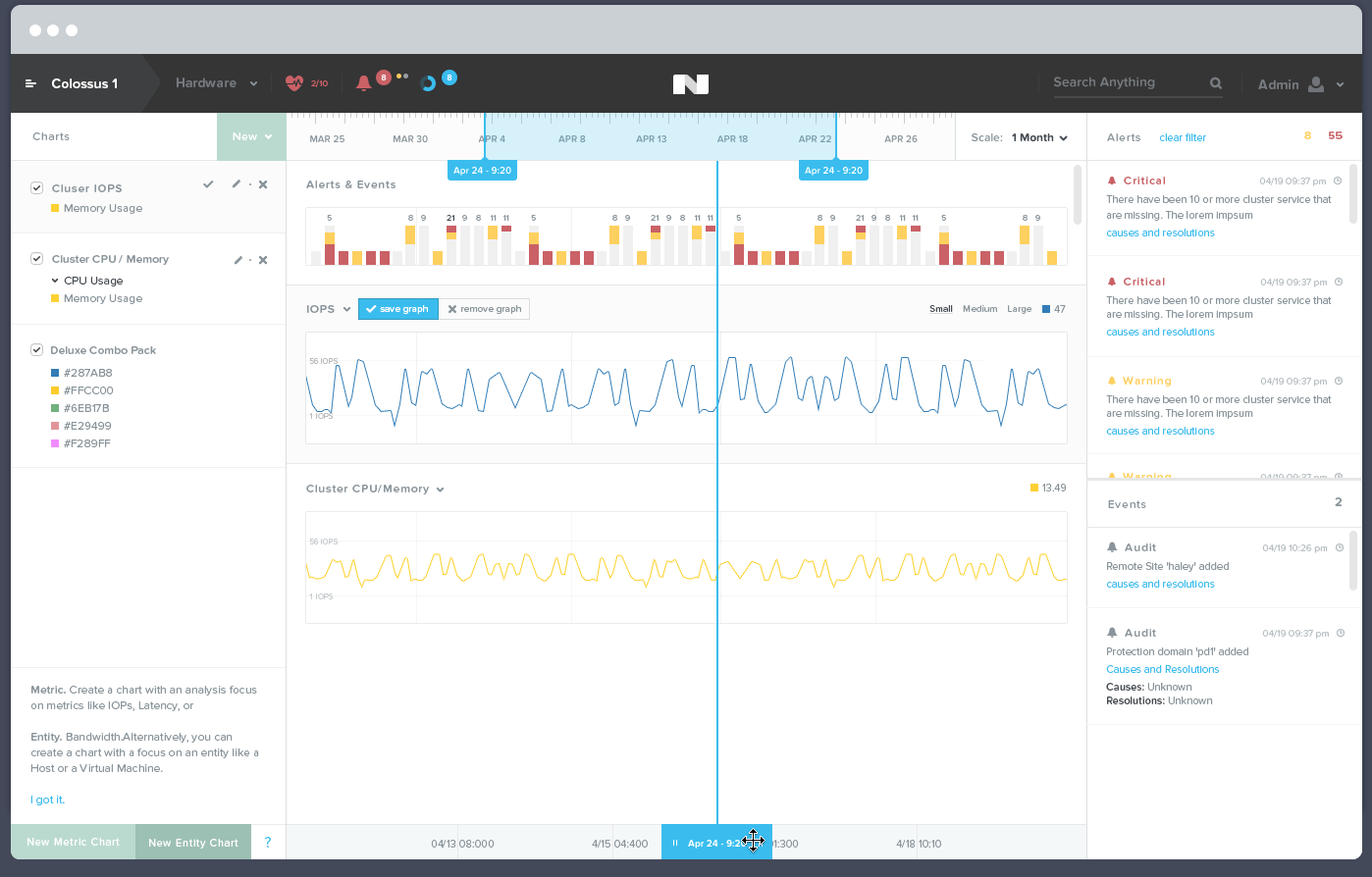The image size is (1372, 877).
Task: Click the save graph button
Action: (397, 309)
